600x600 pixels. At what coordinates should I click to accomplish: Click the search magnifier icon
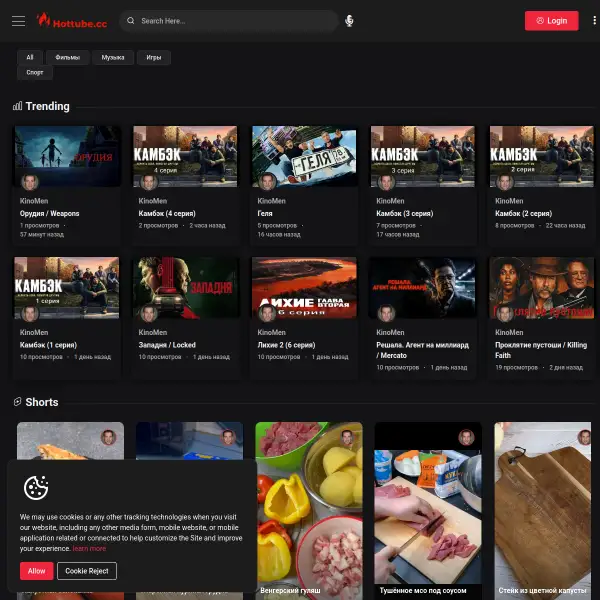tap(131, 20)
